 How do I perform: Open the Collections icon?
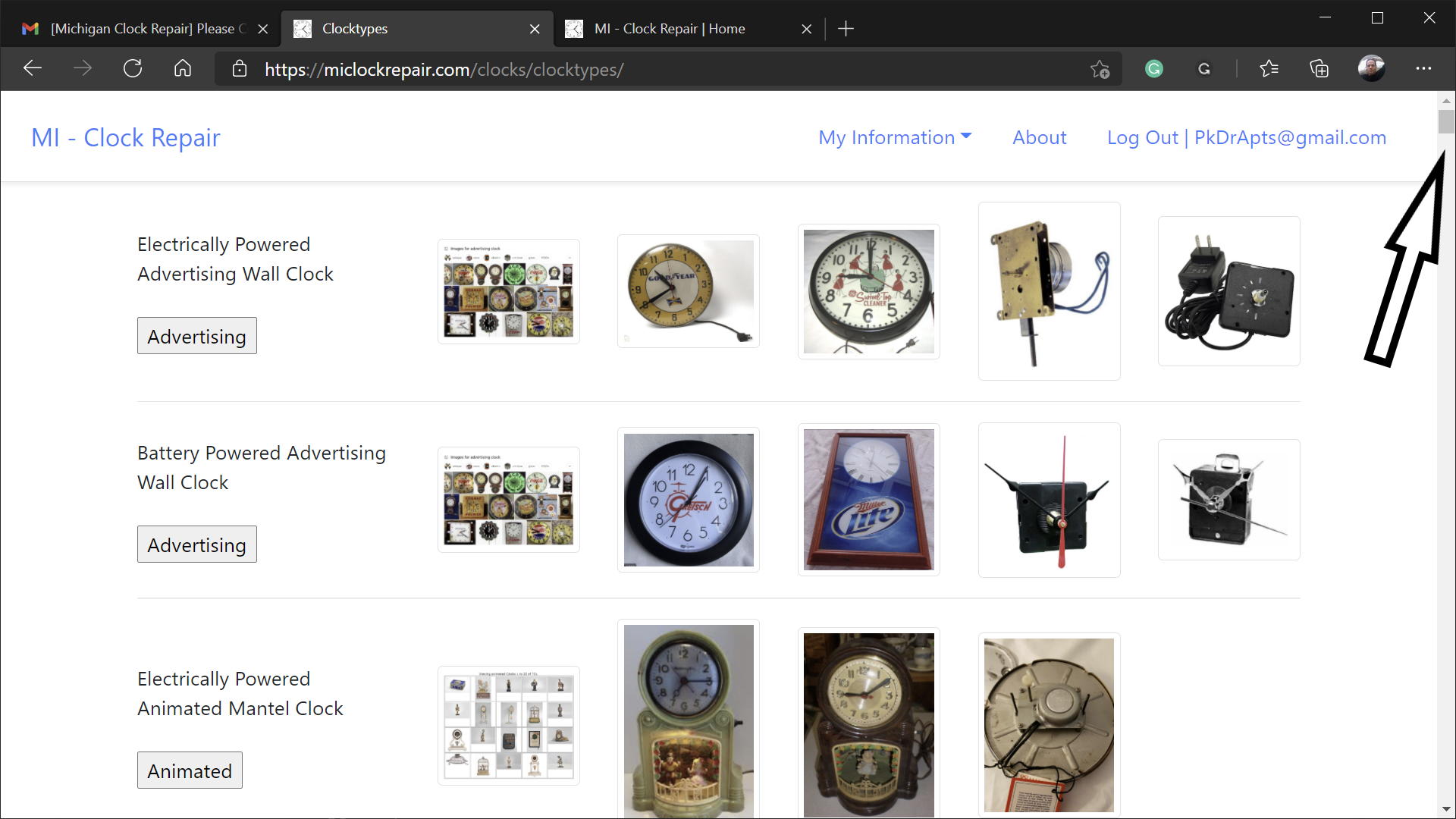[1319, 69]
